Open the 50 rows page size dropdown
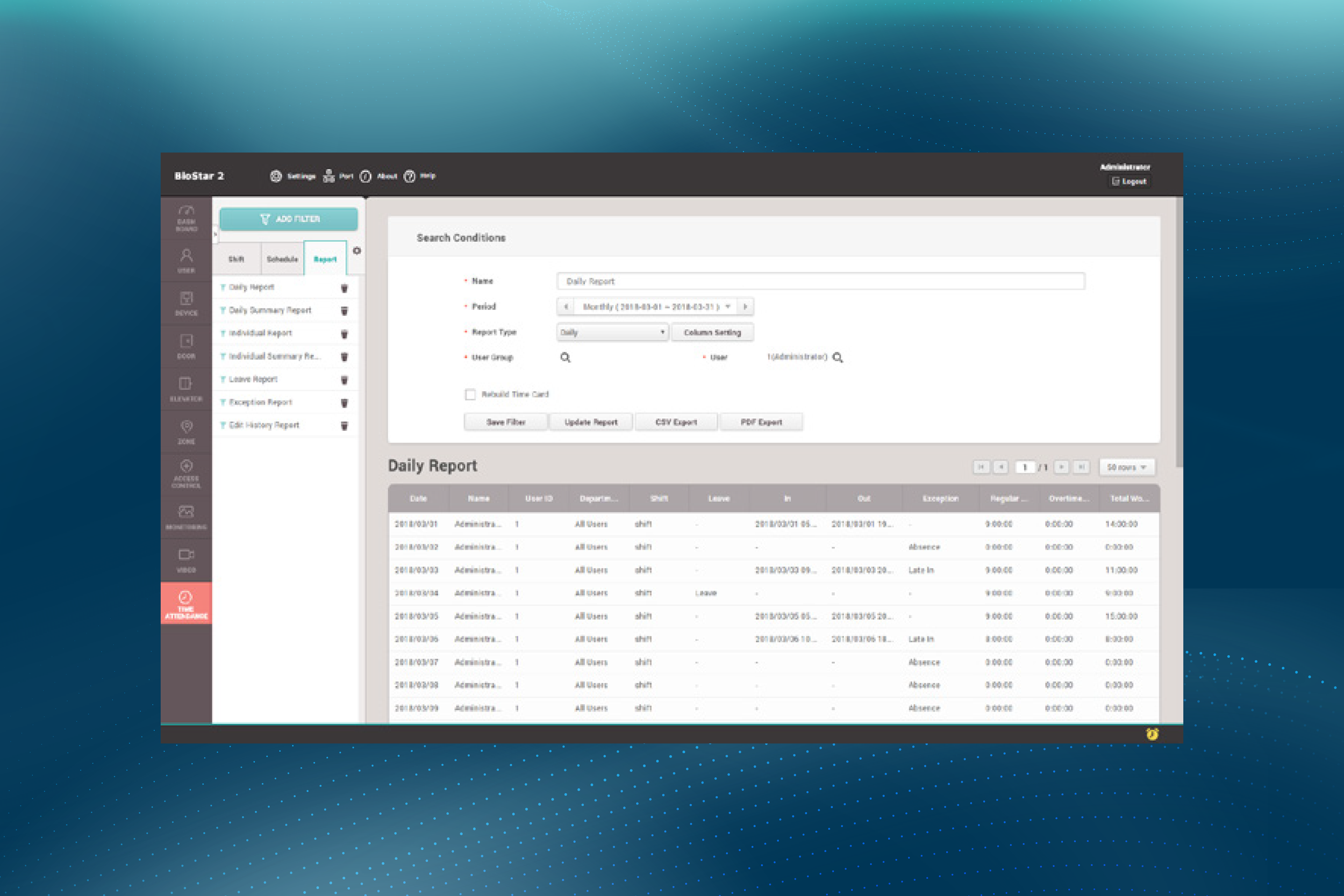This screenshot has height=896, width=1344. pos(1127,468)
